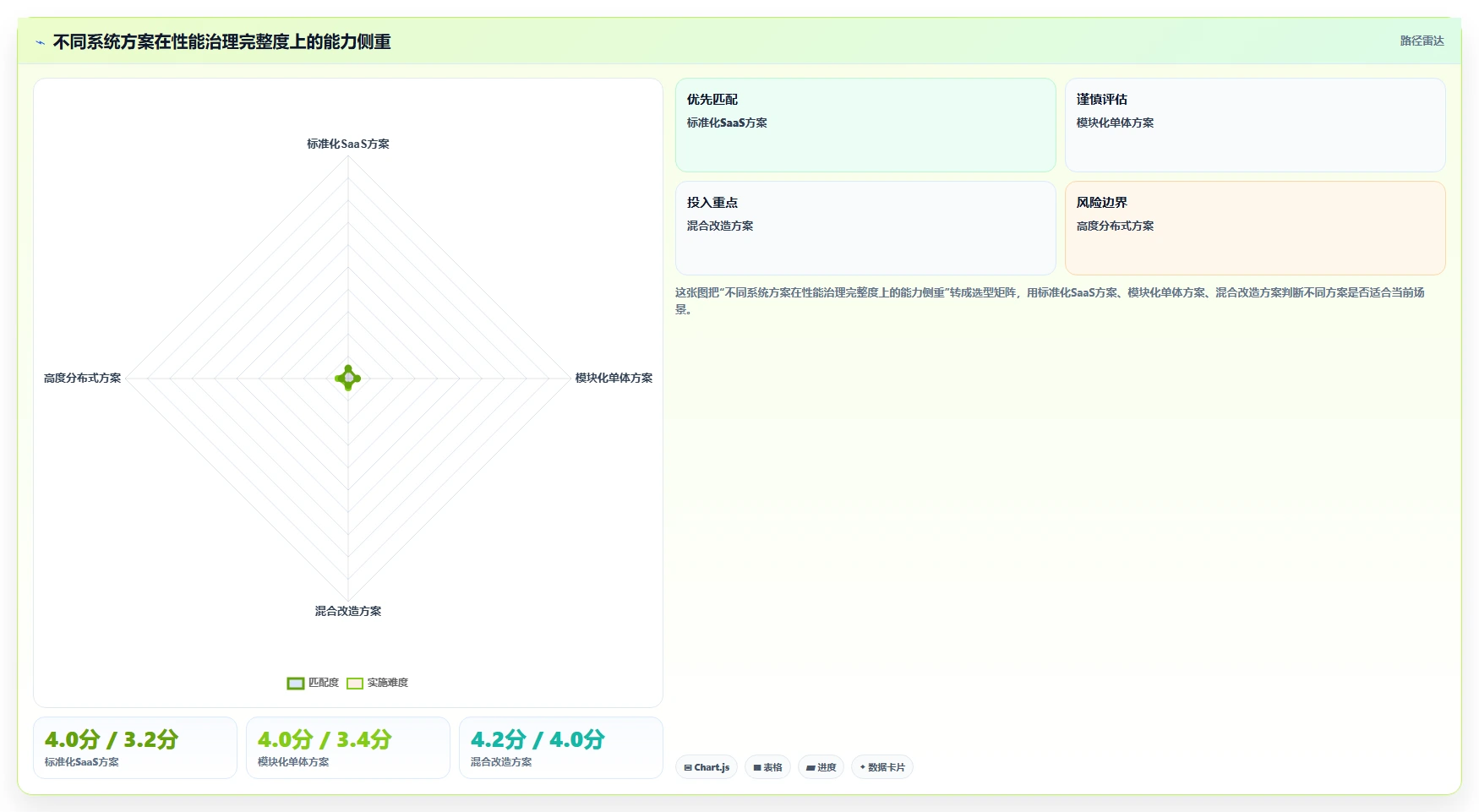Click 标准化SaaS方案 text in 优先匹配 card

tap(727, 123)
